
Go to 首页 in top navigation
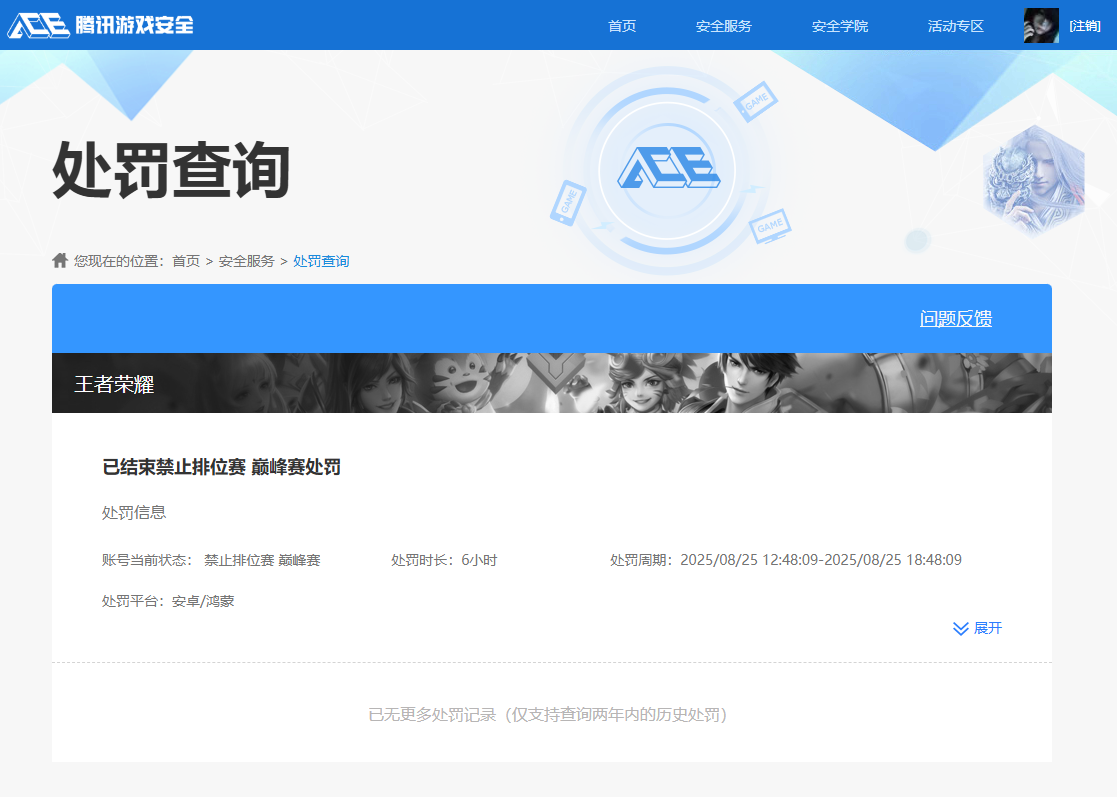622,26
